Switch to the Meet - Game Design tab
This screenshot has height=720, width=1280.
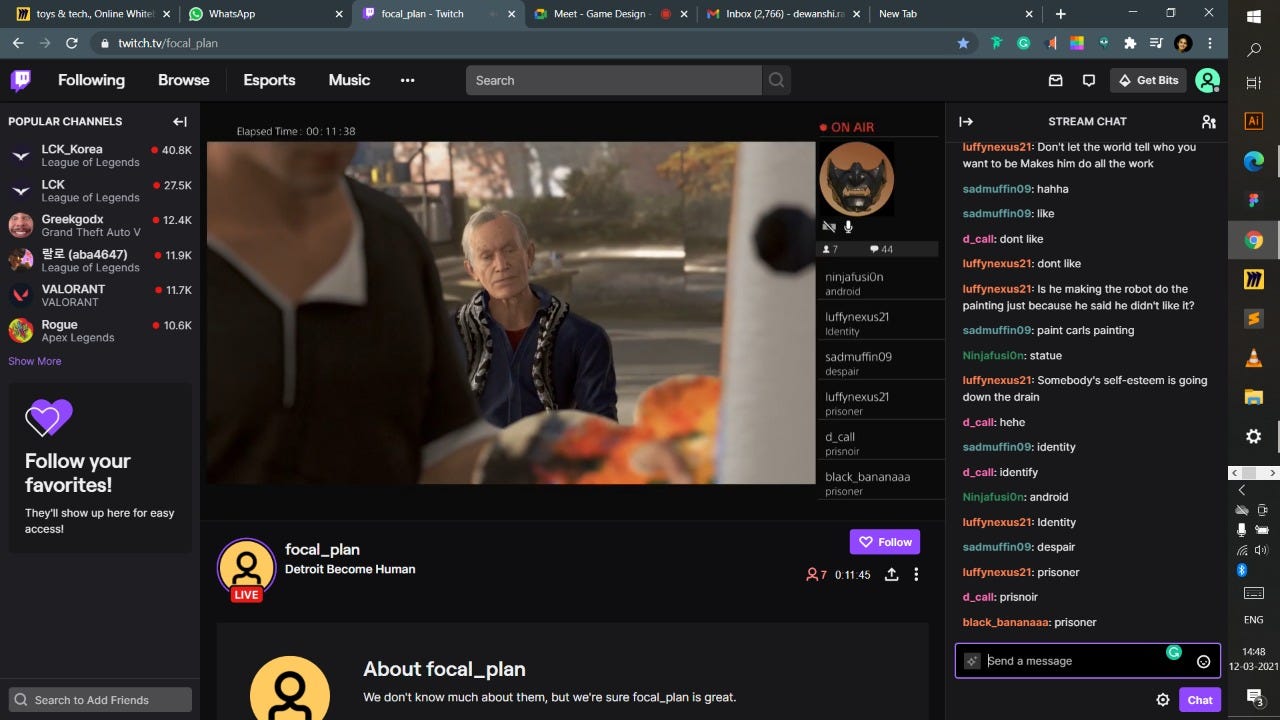[x=610, y=14]
